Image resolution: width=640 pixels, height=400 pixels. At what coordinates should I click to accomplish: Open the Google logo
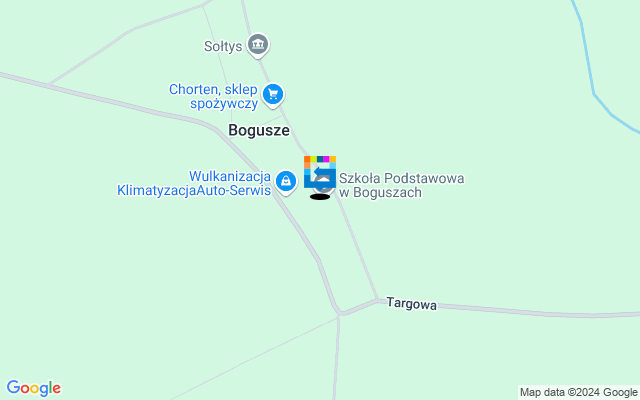[33, 388]
